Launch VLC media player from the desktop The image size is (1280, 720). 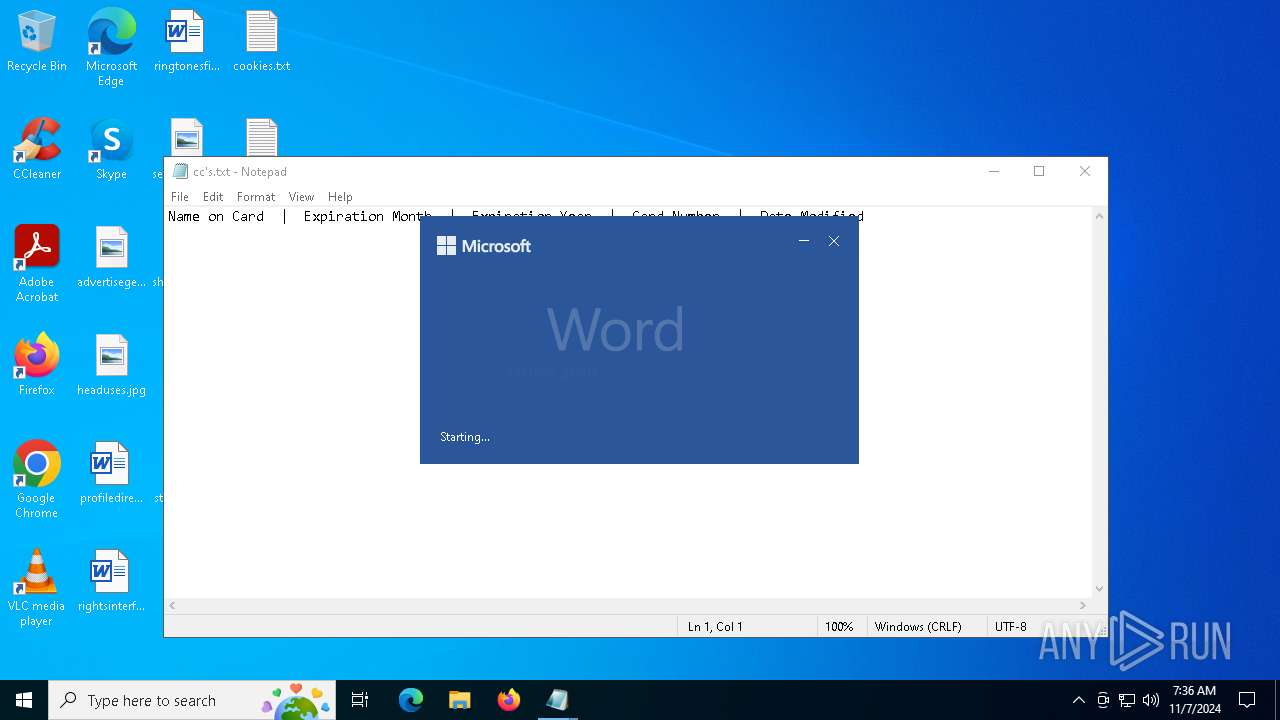point(37,588)
